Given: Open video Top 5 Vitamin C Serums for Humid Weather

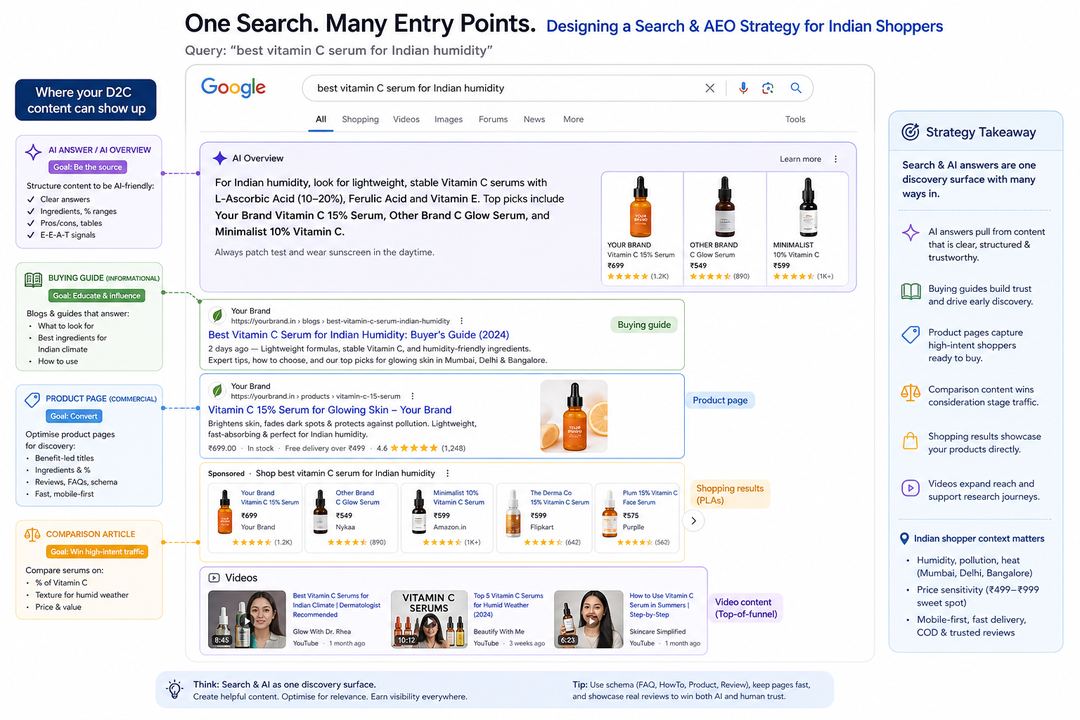Looking at the screenshot, I should (x=508, y=605).
